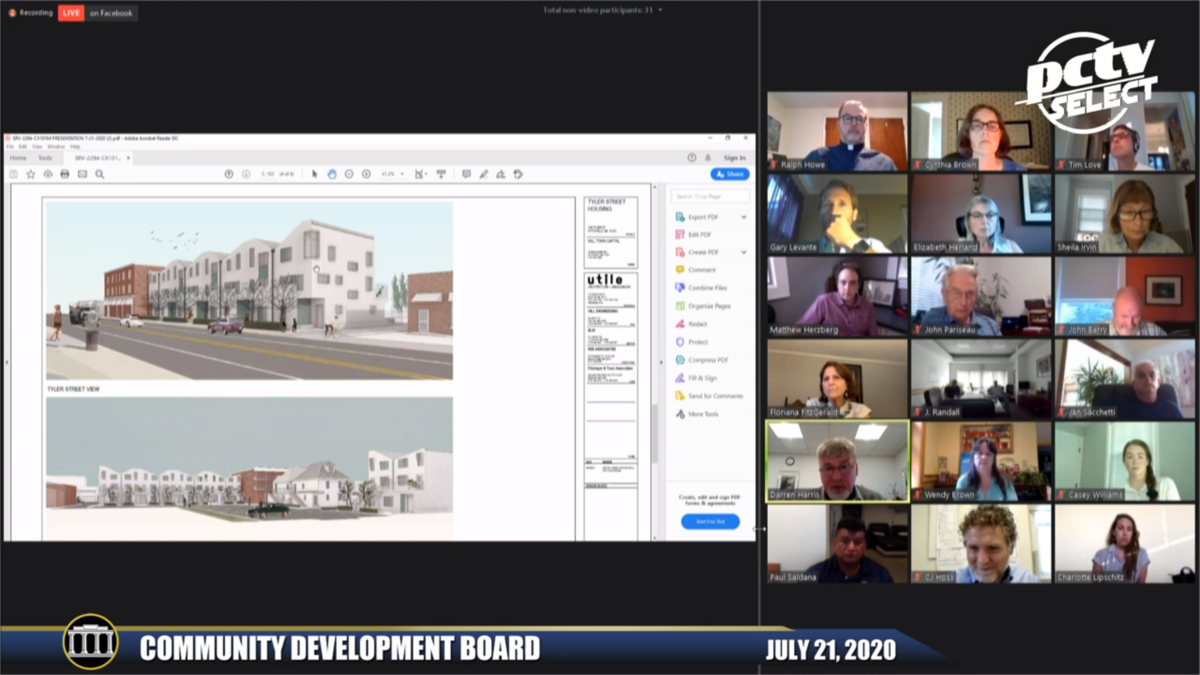Expand the Export PDF tool options
Viewport: 1200px width, 675px height.
(743, 217)
